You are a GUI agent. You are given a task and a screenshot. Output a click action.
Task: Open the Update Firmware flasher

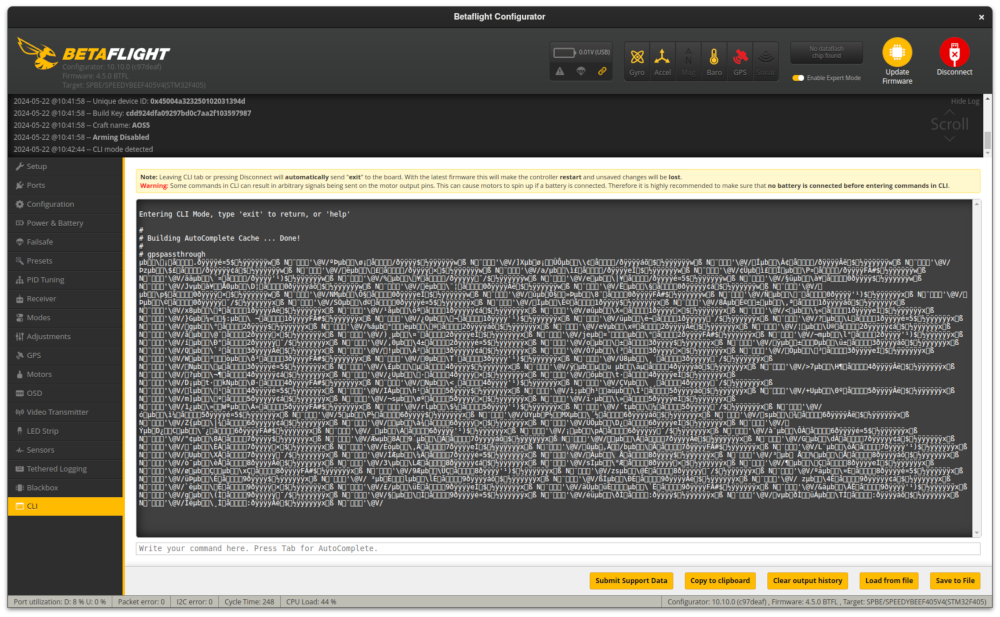coord(897,61)
